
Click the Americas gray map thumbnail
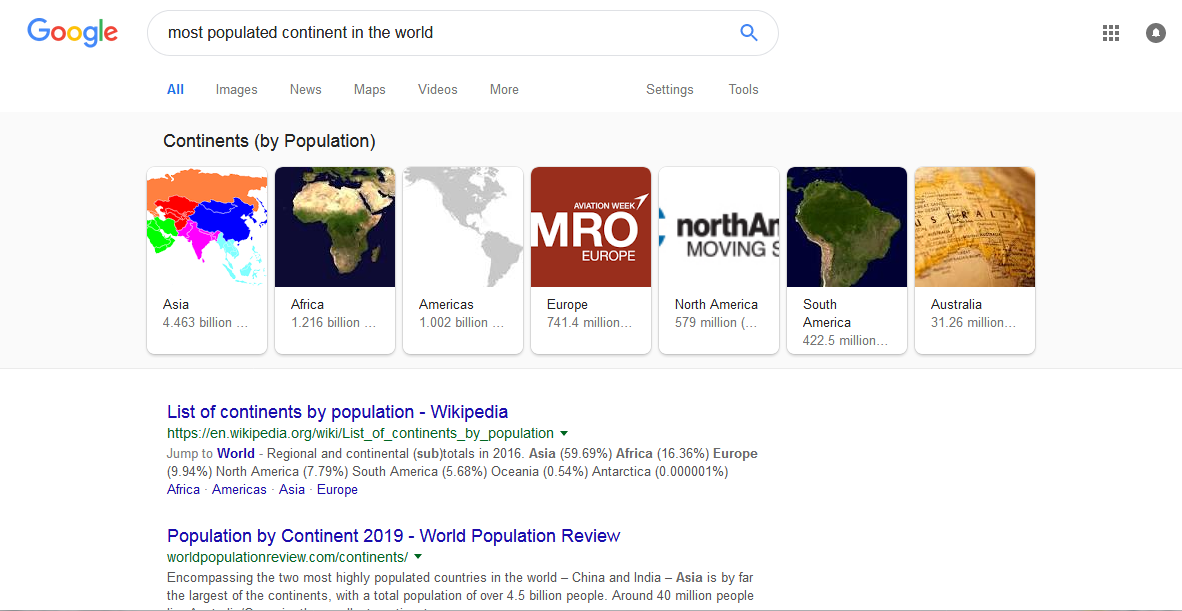tap(463, 227)
